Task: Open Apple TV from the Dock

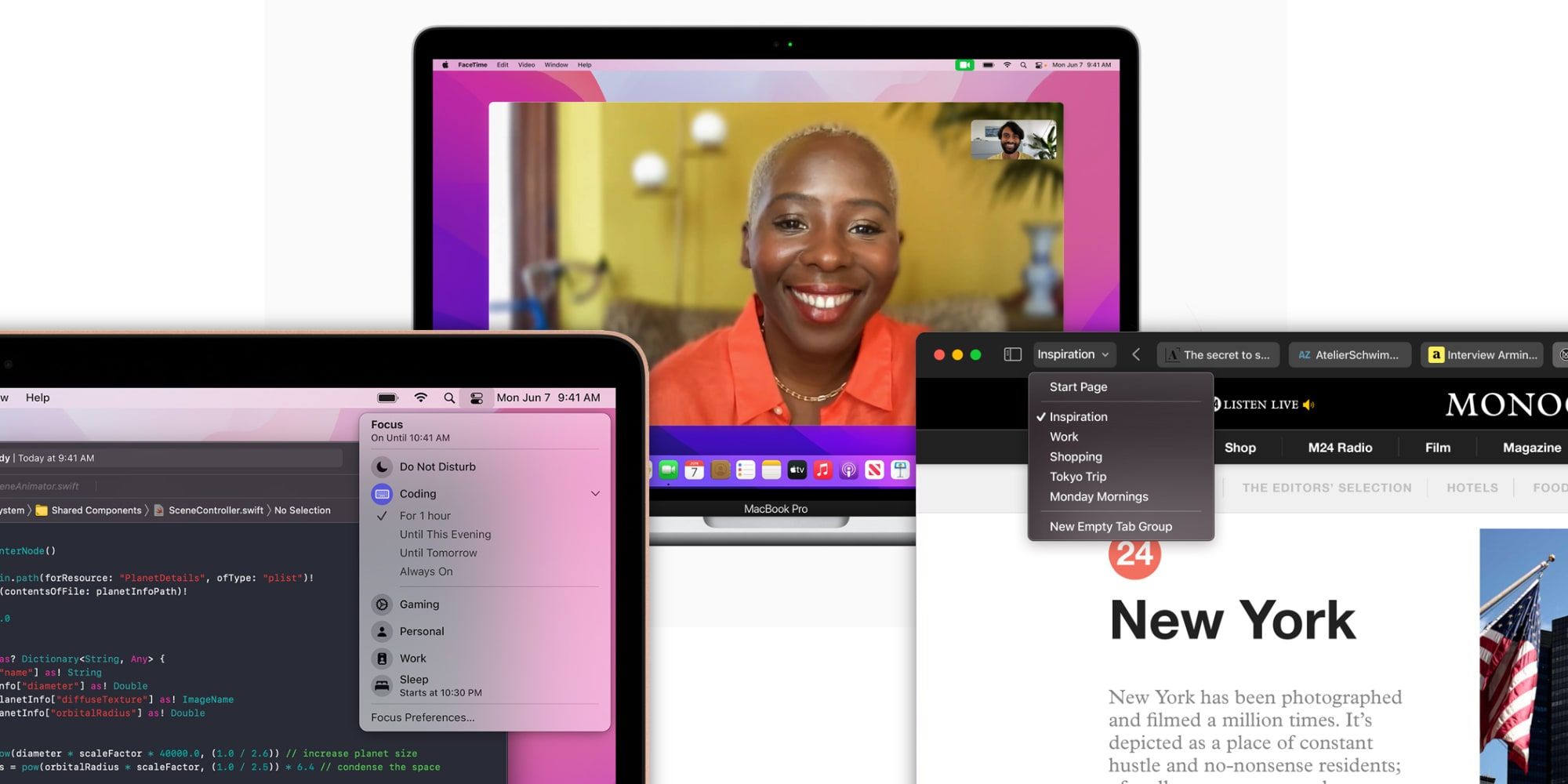Action: 797,469
